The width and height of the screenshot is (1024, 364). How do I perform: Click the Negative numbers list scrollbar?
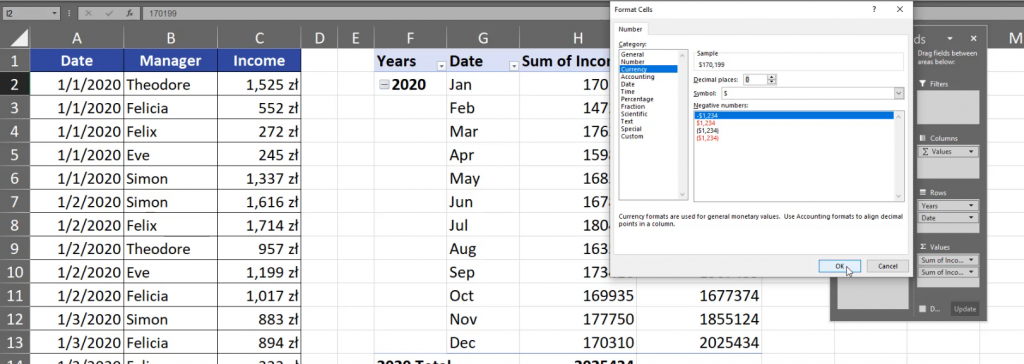coord(899,156)
